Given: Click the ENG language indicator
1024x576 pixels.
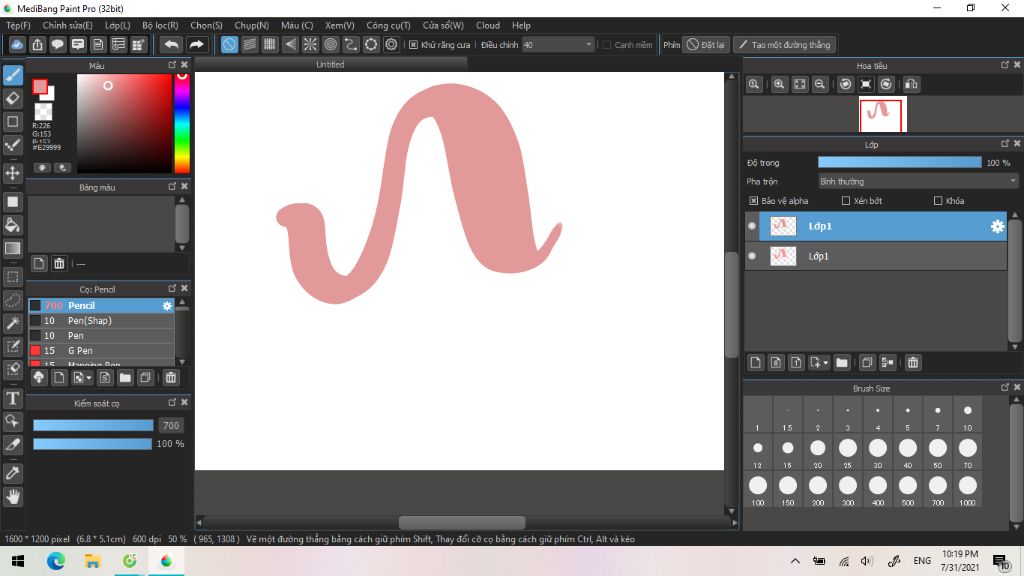Looking at the screenshot, I should pyautogui.click(x=921, y=561).
